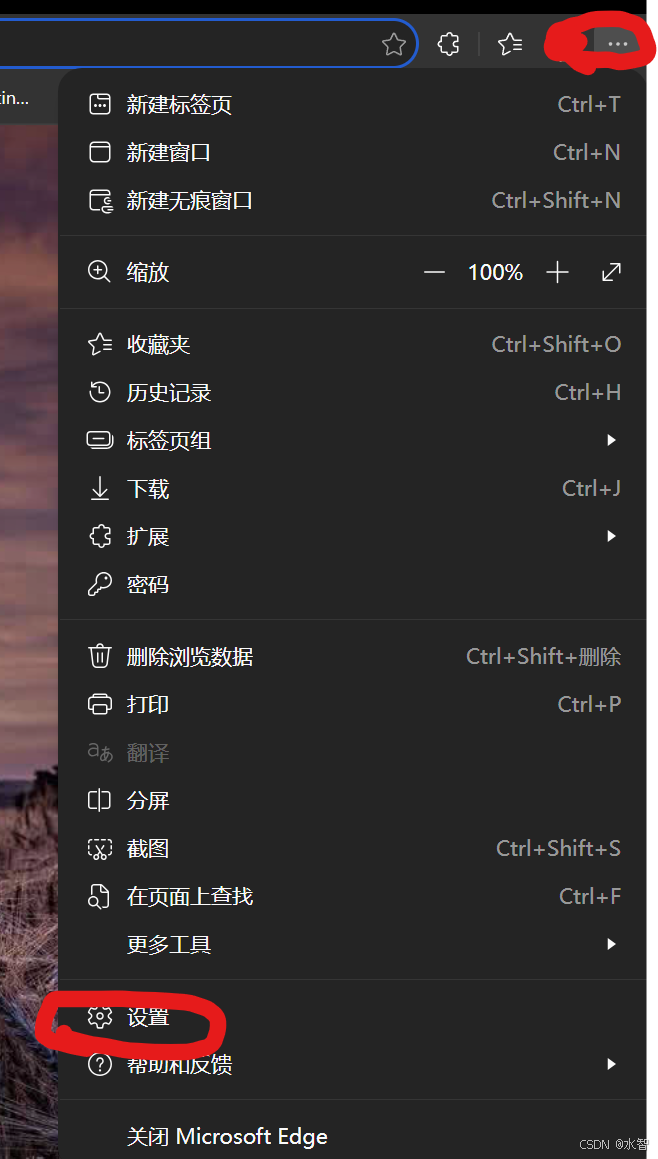This screenshot has height=1159, width=658.
Task: Choose 删除浏览数据 menu entry
Action: [353, 656]
